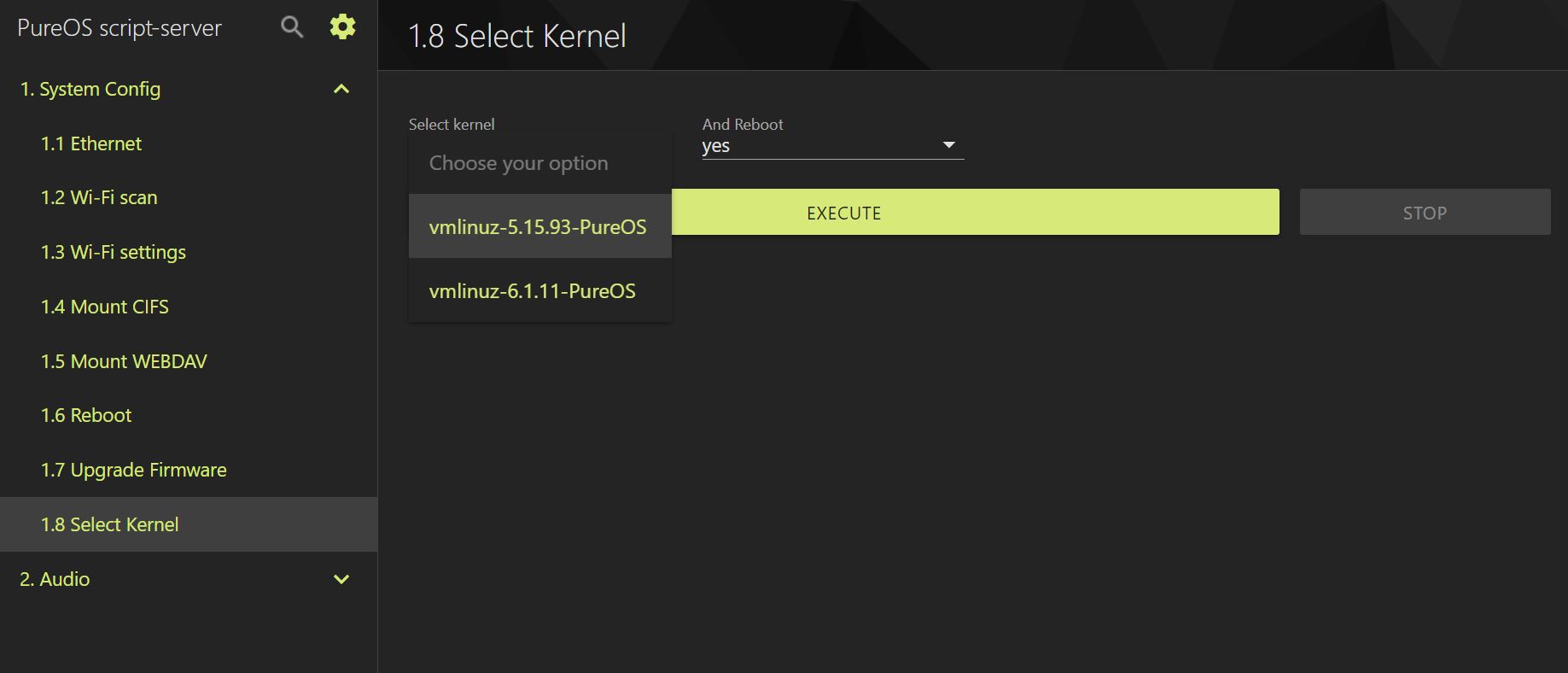Open the And Reboot dropdown arrow
Screen dimensions: 1568x673
(948, 145)
